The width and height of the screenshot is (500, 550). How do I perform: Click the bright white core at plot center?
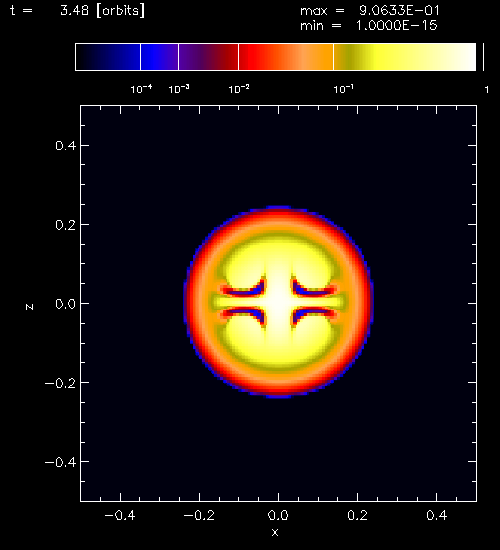pyautogui.click(x=279, y=302)
